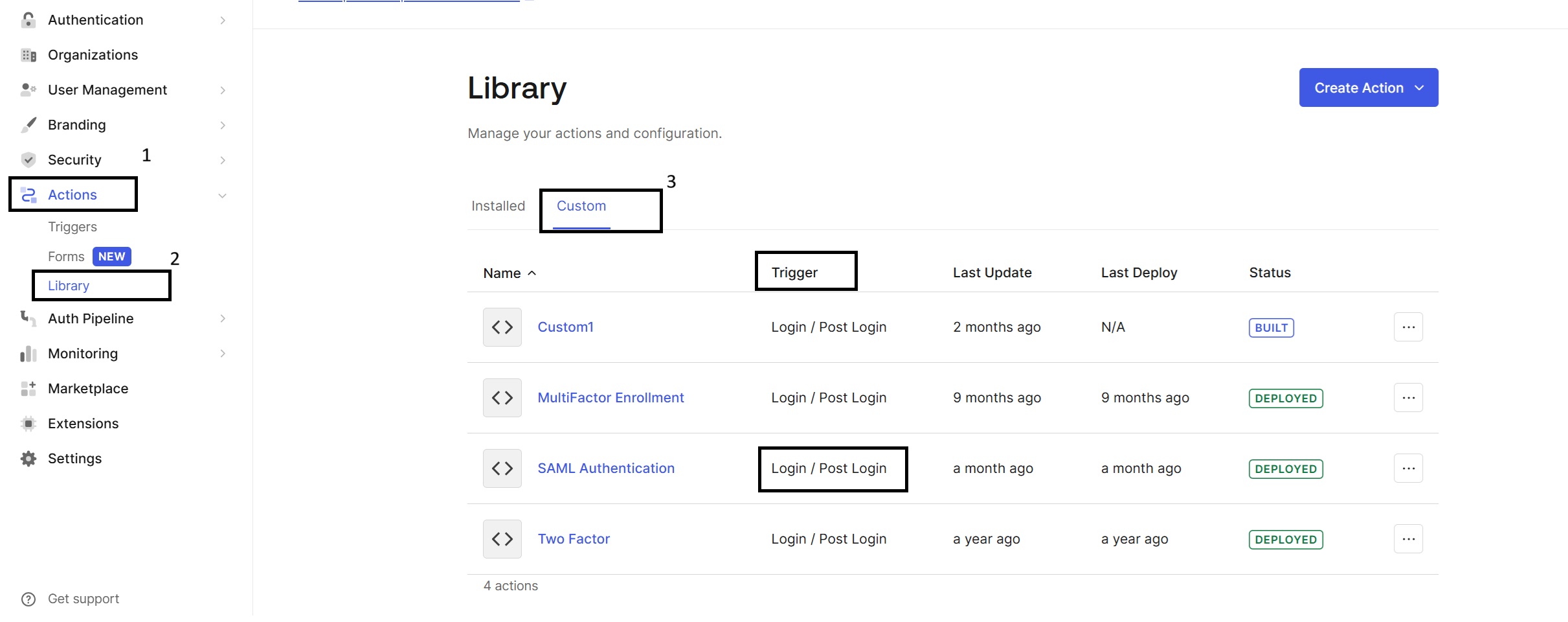Open the three-dot menu for Two Factor

1408,539
